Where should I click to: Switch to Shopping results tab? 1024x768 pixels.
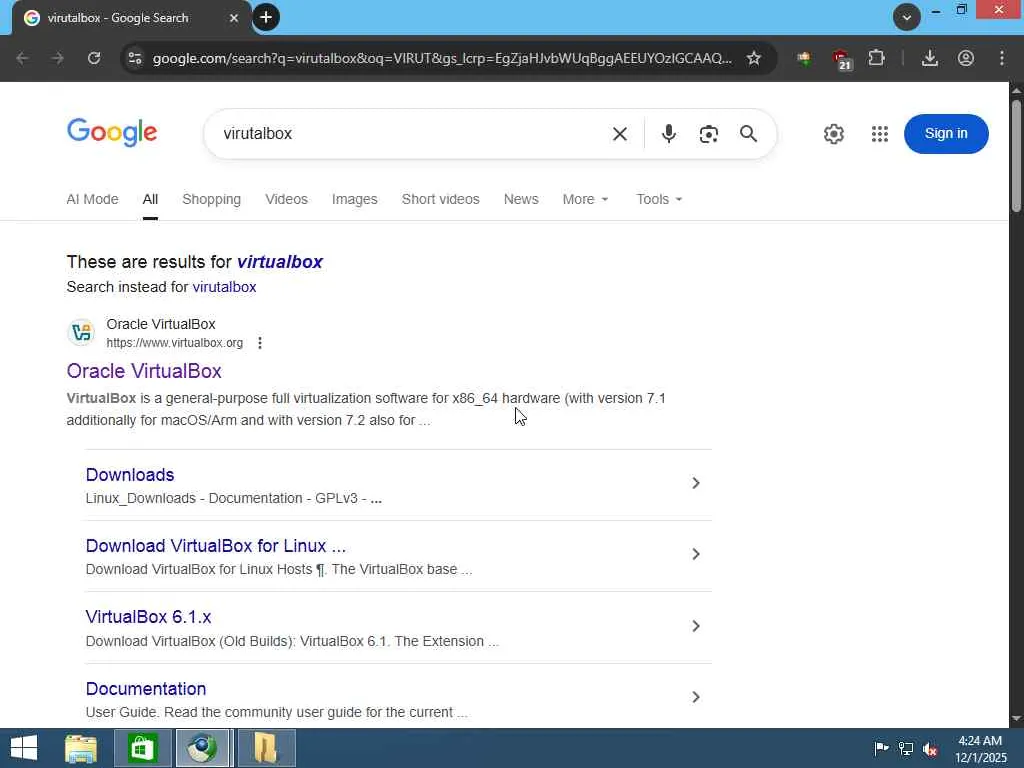[x=212, y=199]
